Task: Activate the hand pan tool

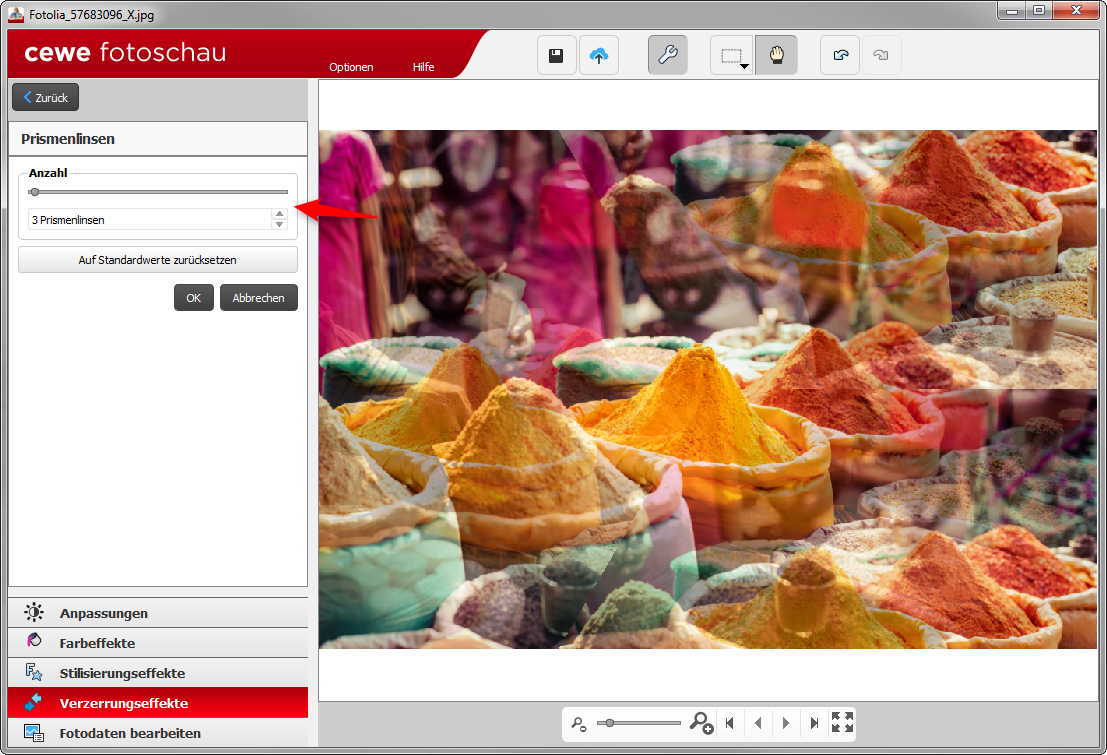Action: [776, 56]
